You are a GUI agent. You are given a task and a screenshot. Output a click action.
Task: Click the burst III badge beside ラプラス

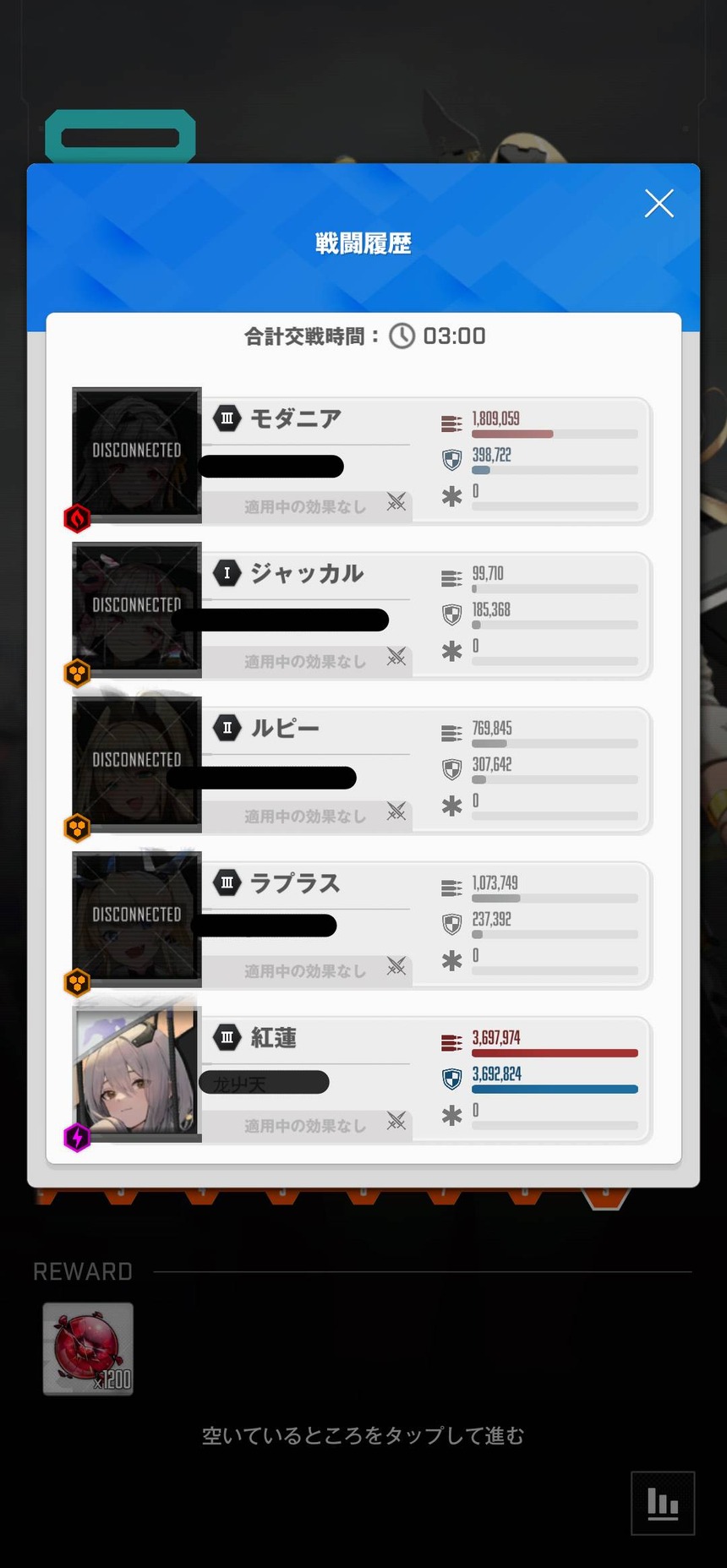pos(227,882)
